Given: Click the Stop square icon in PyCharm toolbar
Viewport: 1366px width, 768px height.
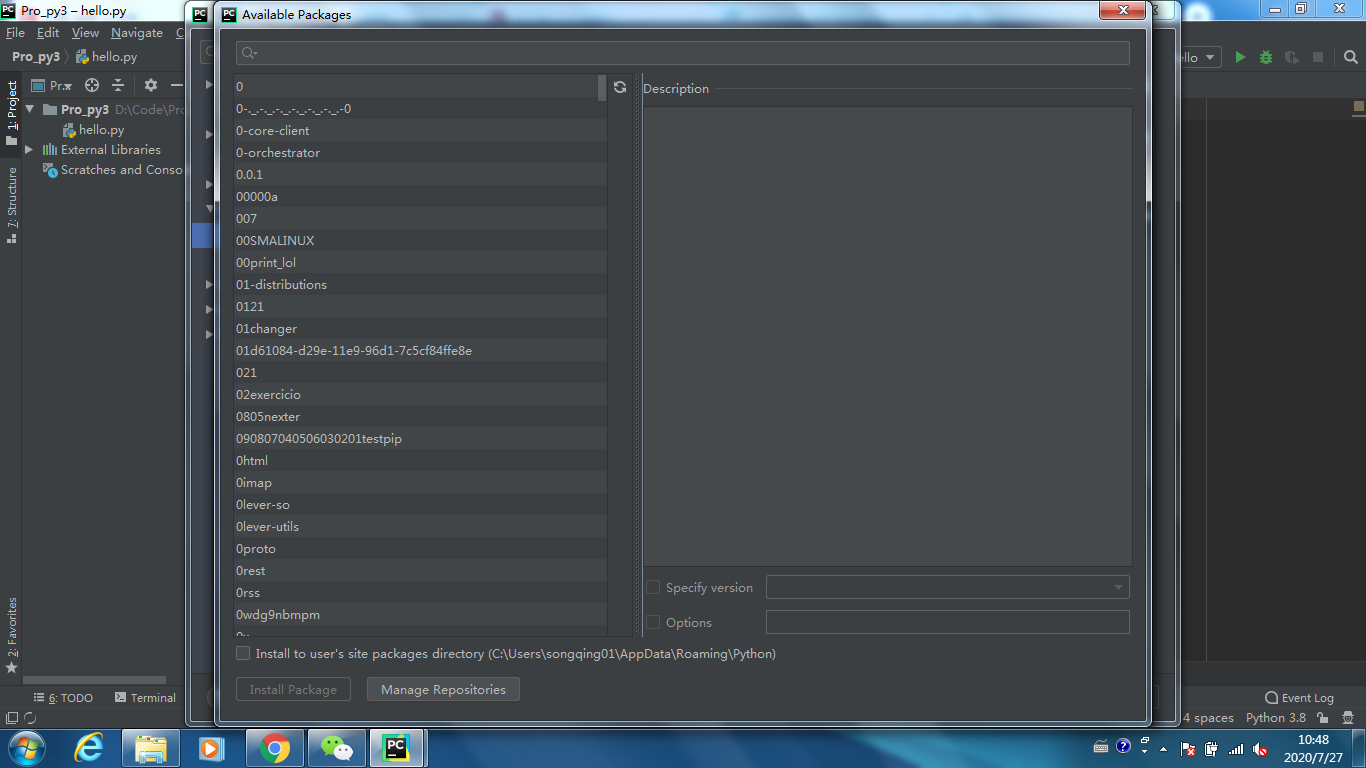Looking at the screenshot, I should [x=1318, y=57].
